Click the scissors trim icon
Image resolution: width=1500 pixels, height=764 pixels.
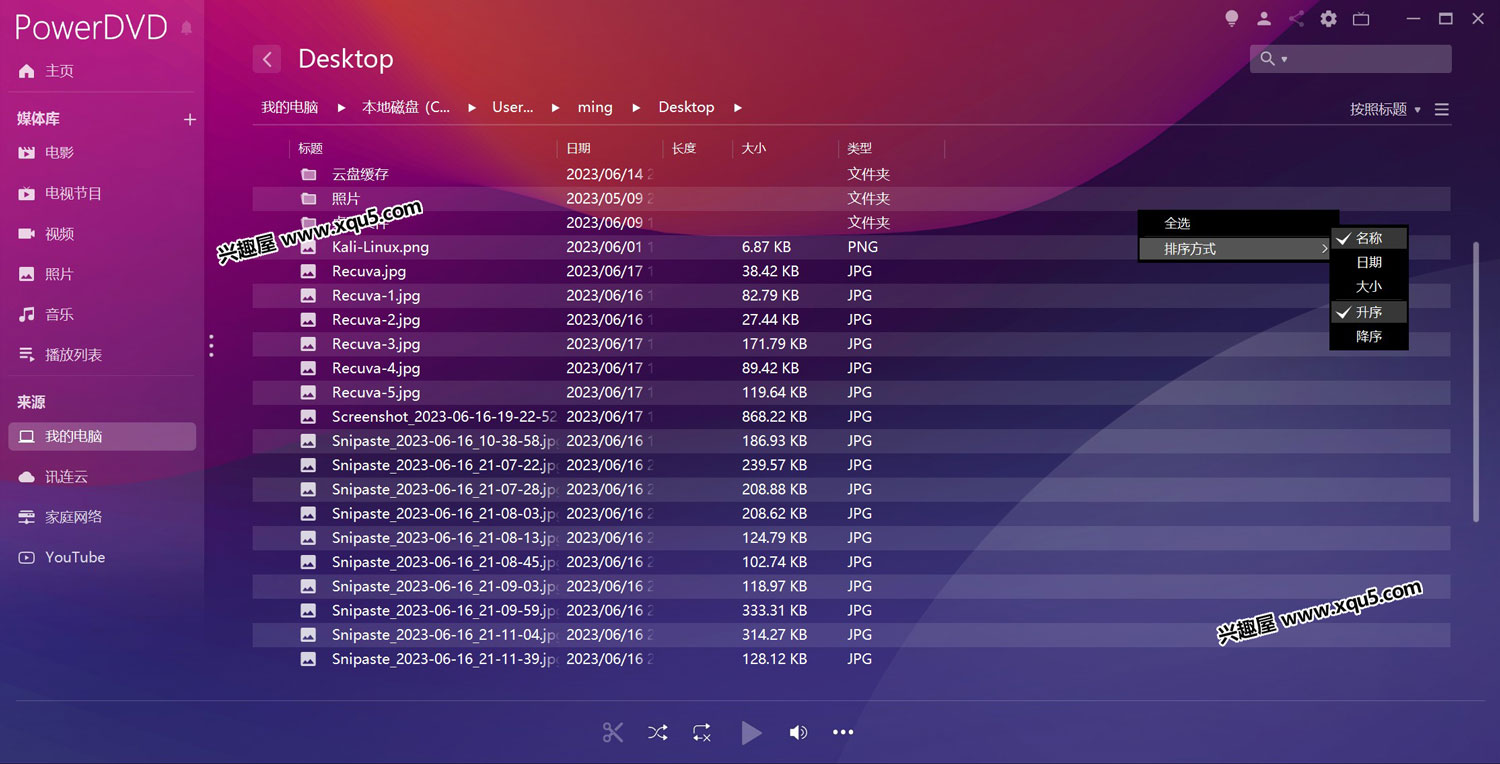pos(613,733)
